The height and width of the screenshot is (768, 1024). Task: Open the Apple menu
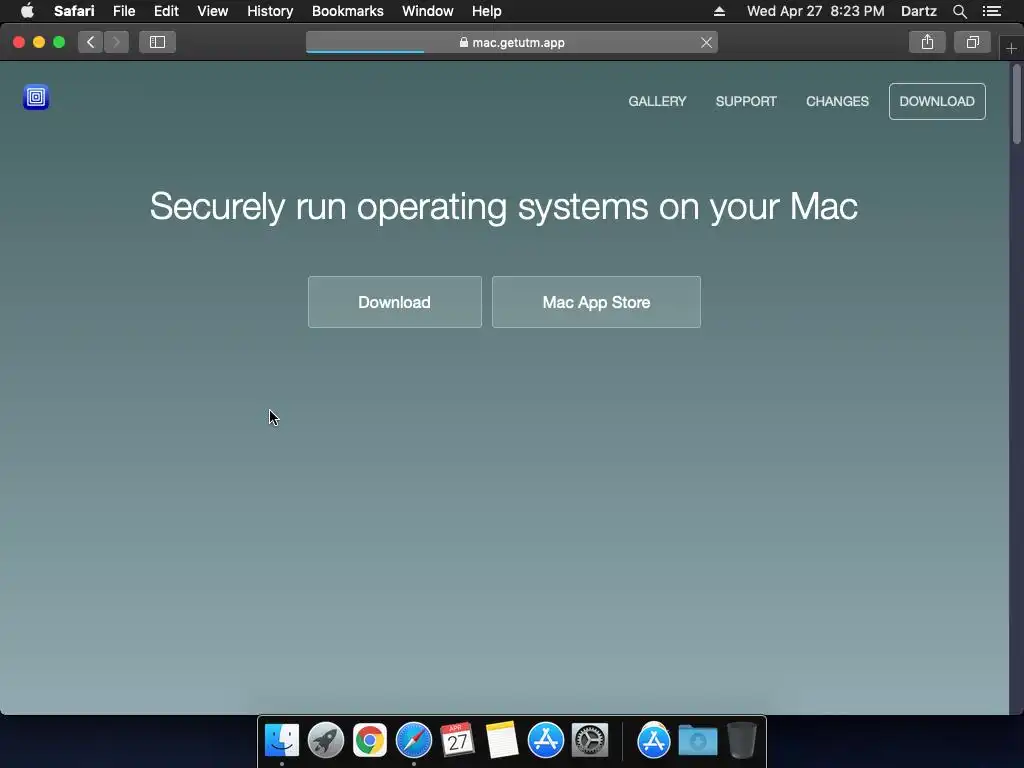tap(27, 11)
